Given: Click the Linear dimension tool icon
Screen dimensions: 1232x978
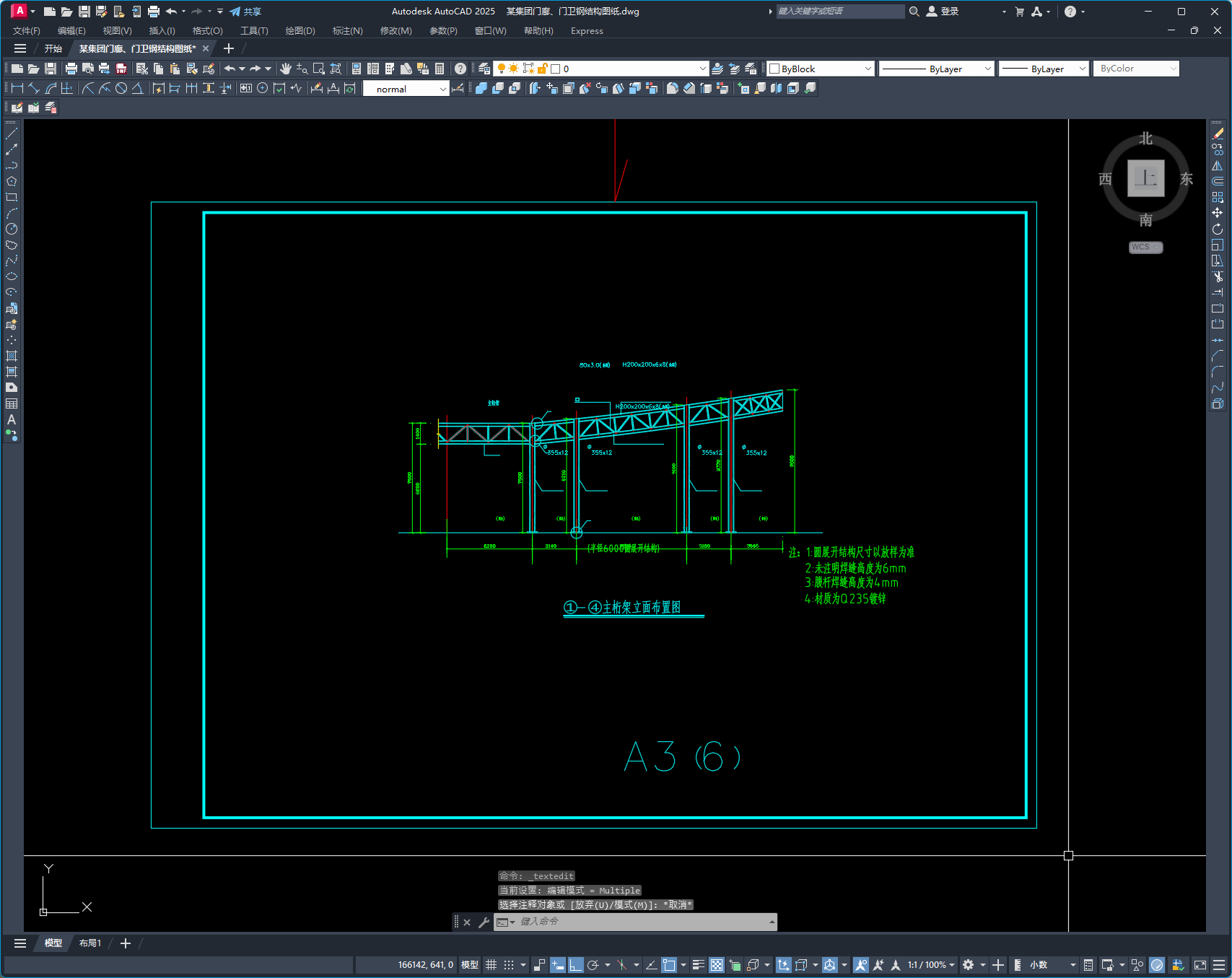Looking at the screenshot, I should point(17,88).
